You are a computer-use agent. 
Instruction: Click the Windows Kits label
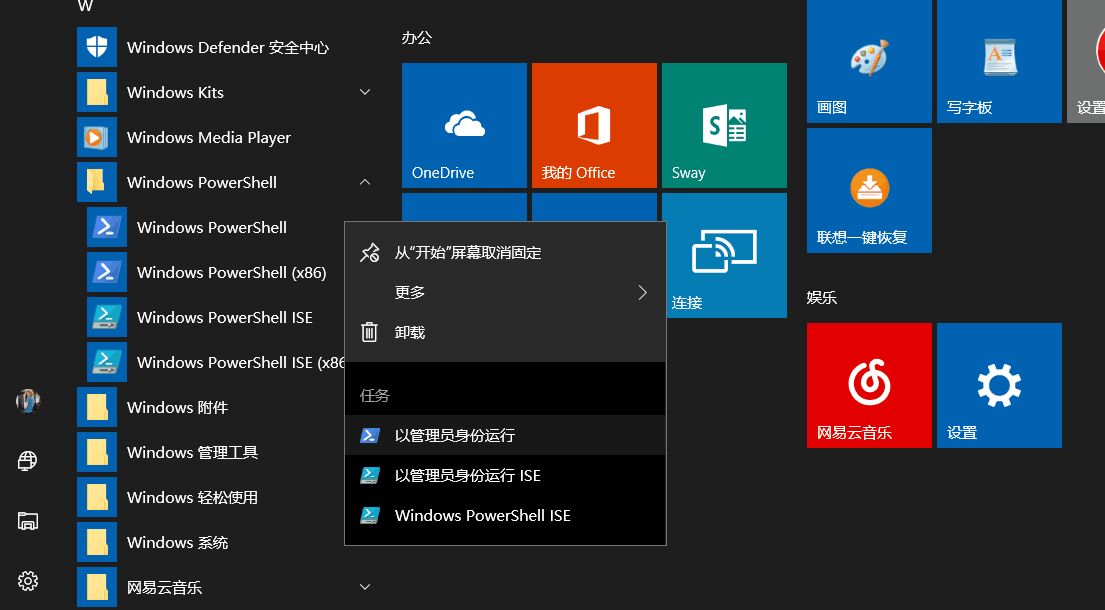click(x=175, y=92)
